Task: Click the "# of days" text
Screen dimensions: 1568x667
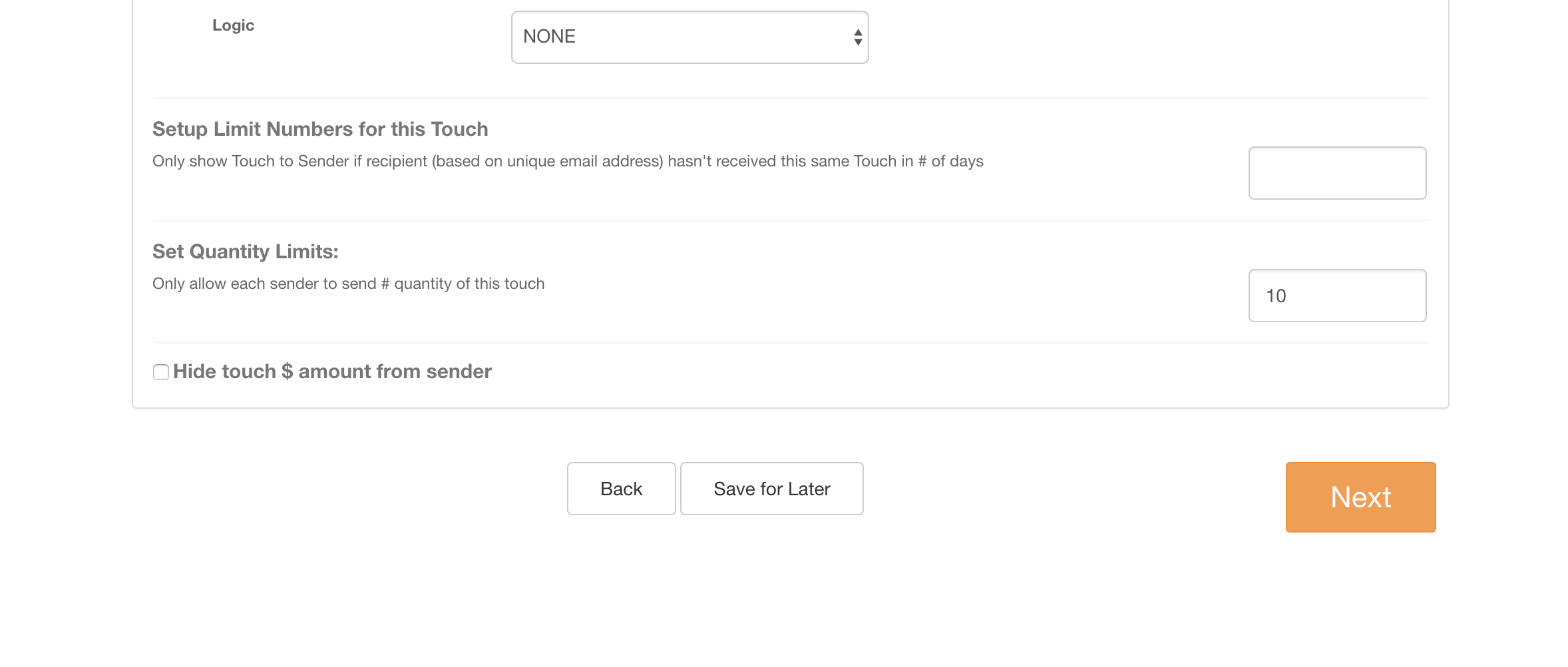Action: (x=950, y=161)
